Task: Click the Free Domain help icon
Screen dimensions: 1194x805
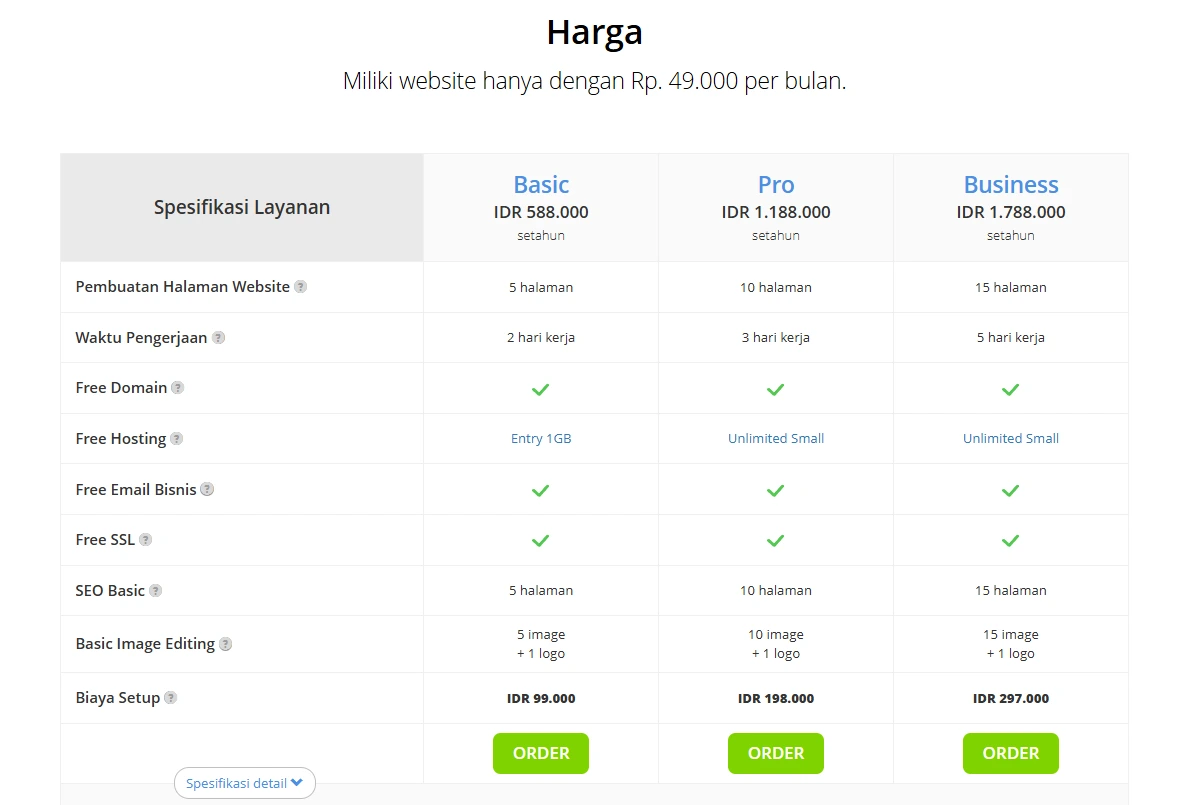Action: pos(177,388)
